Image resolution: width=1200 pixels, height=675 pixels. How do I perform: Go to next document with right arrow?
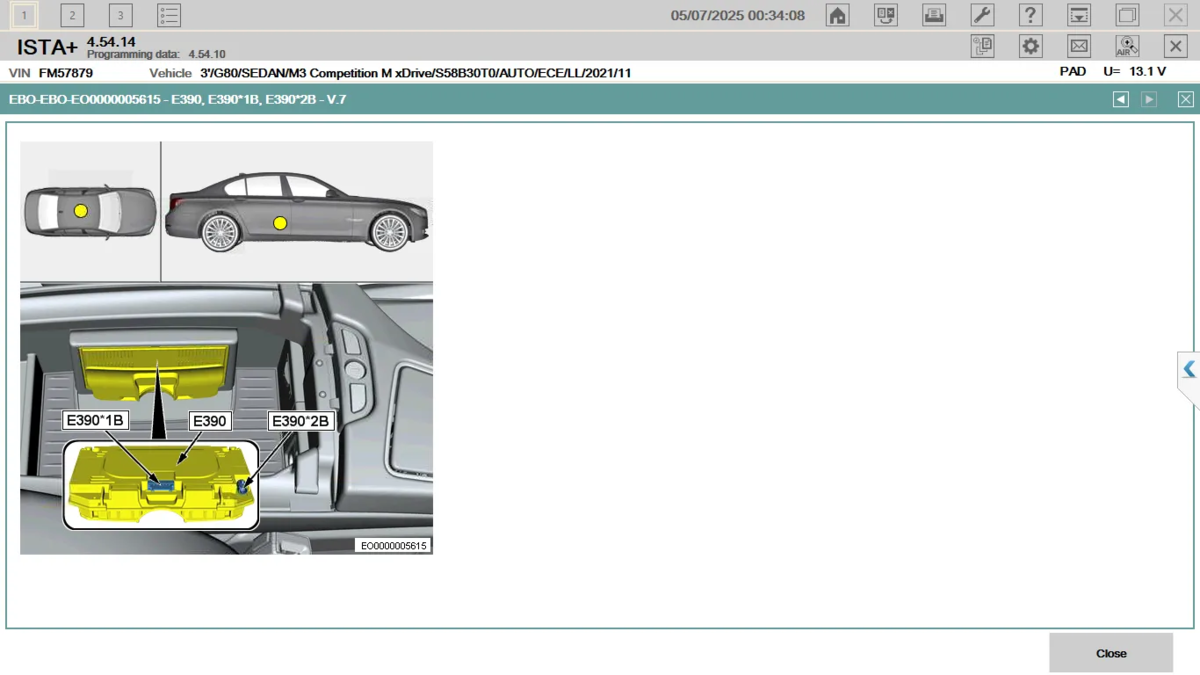[x=1149, y=99]
